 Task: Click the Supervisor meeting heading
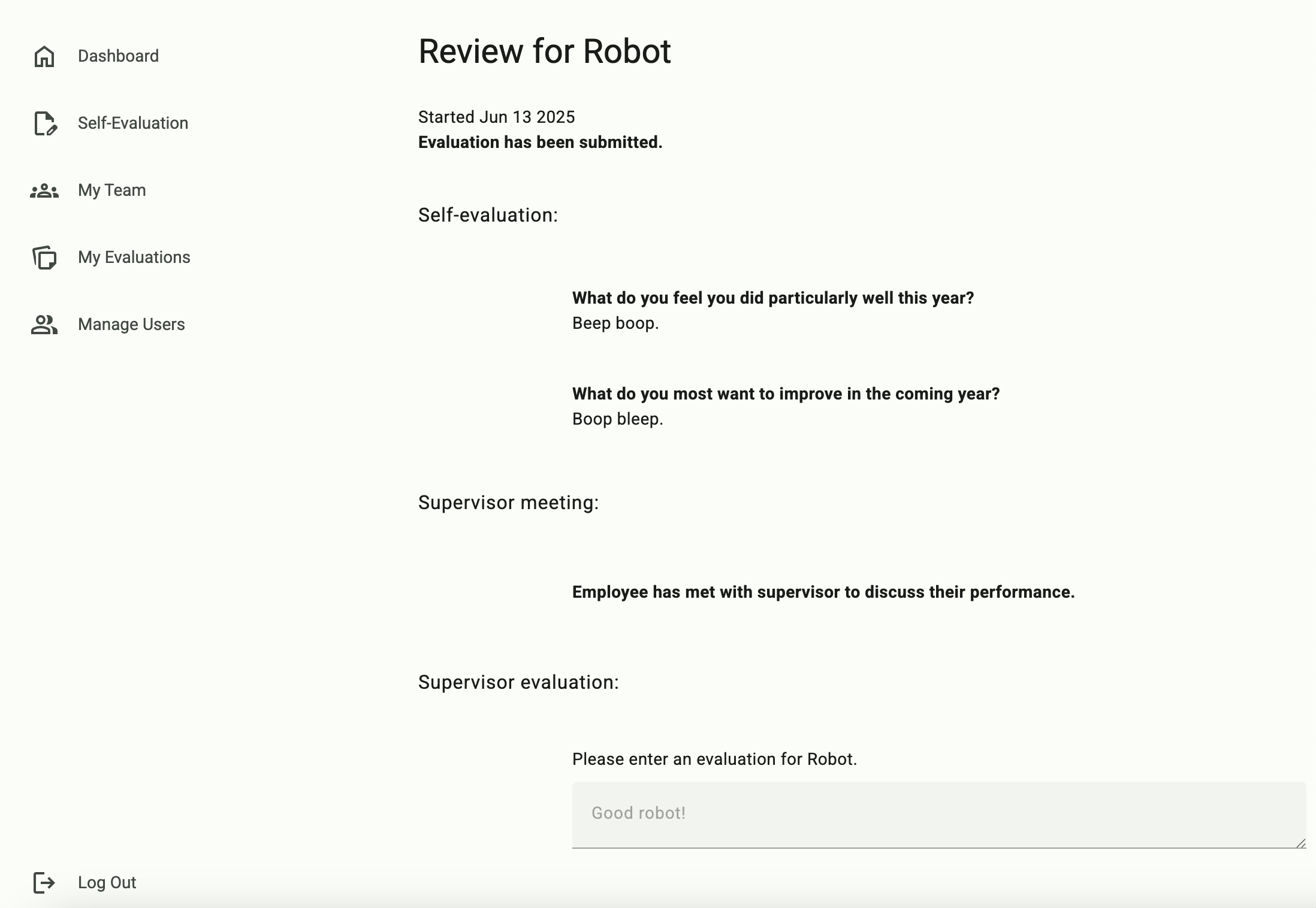point(508,503)
